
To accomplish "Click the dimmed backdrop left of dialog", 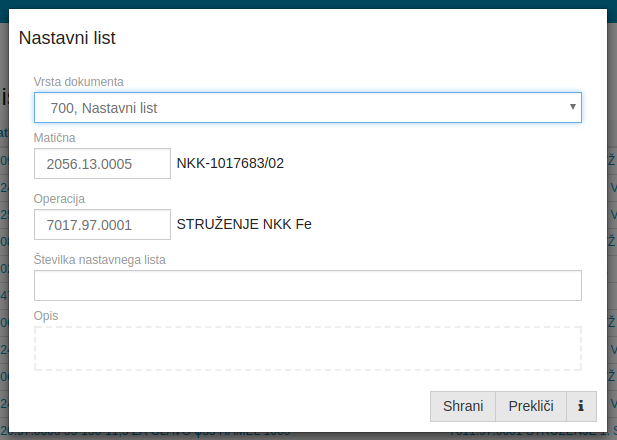I will [x=3, y=250].
